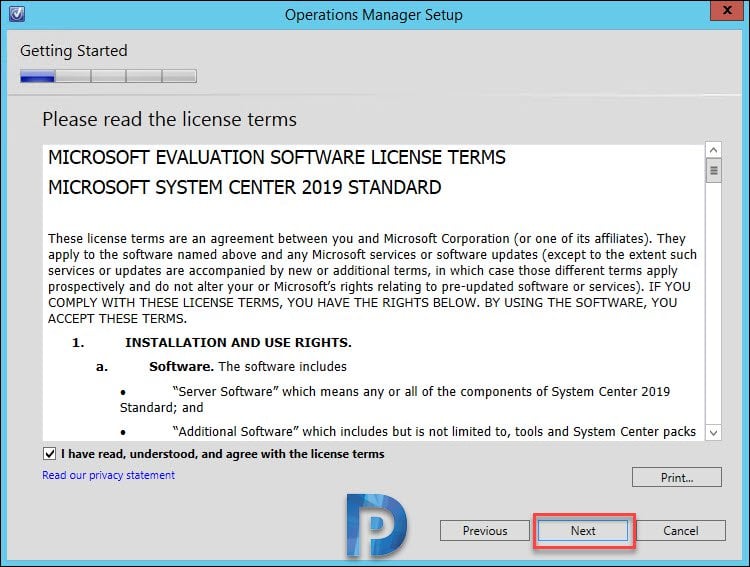Click the Operations Manager Setup title bar icon
750x567 pixels.
coord(17,14)
